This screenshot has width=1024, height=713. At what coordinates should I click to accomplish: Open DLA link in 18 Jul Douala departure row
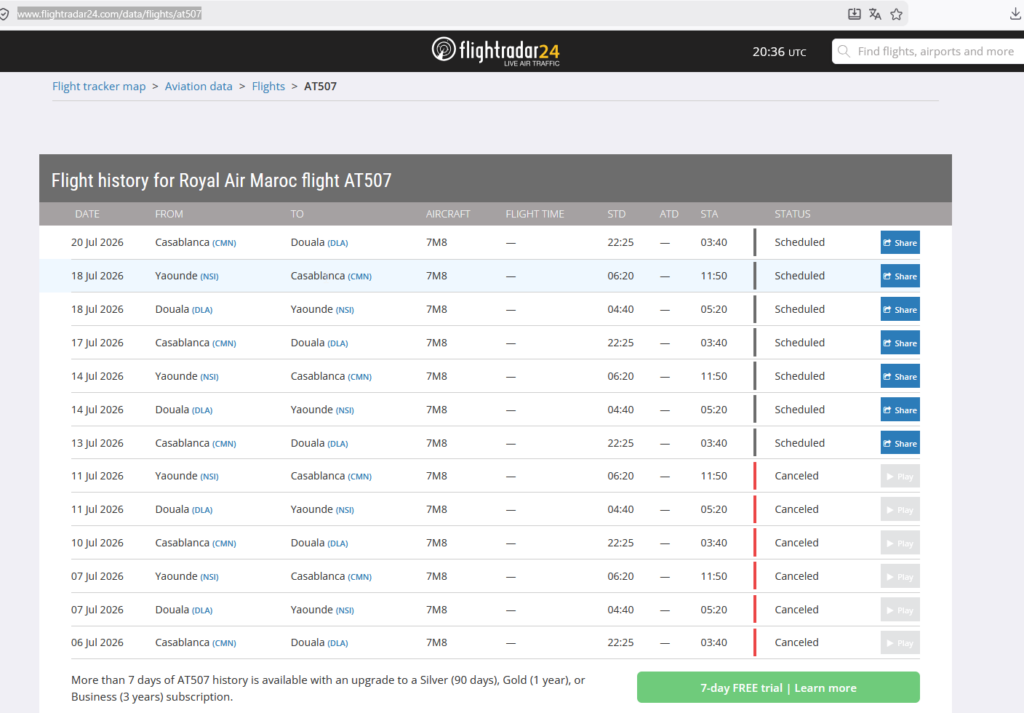point(202,310)
